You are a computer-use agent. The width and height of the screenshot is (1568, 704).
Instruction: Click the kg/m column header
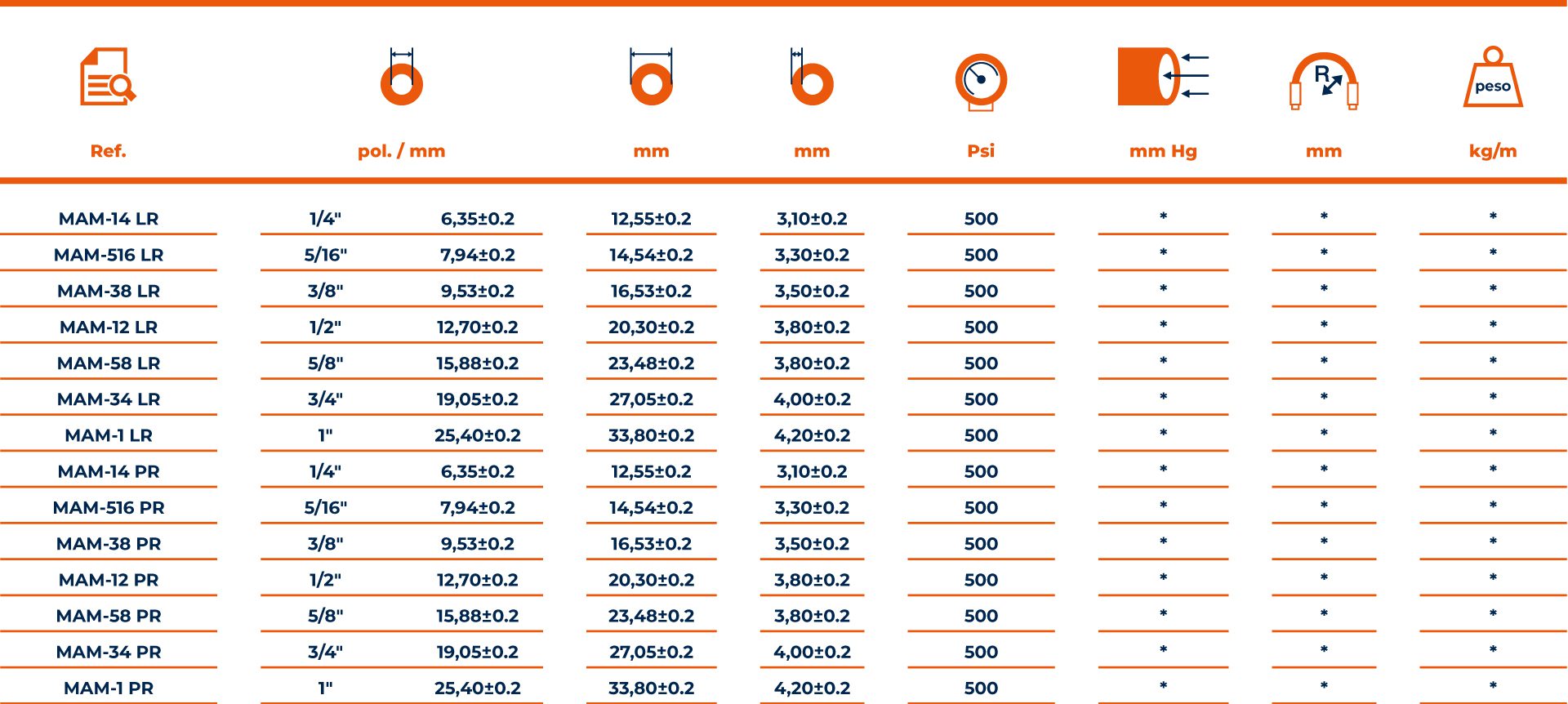tap(1493, 151)
